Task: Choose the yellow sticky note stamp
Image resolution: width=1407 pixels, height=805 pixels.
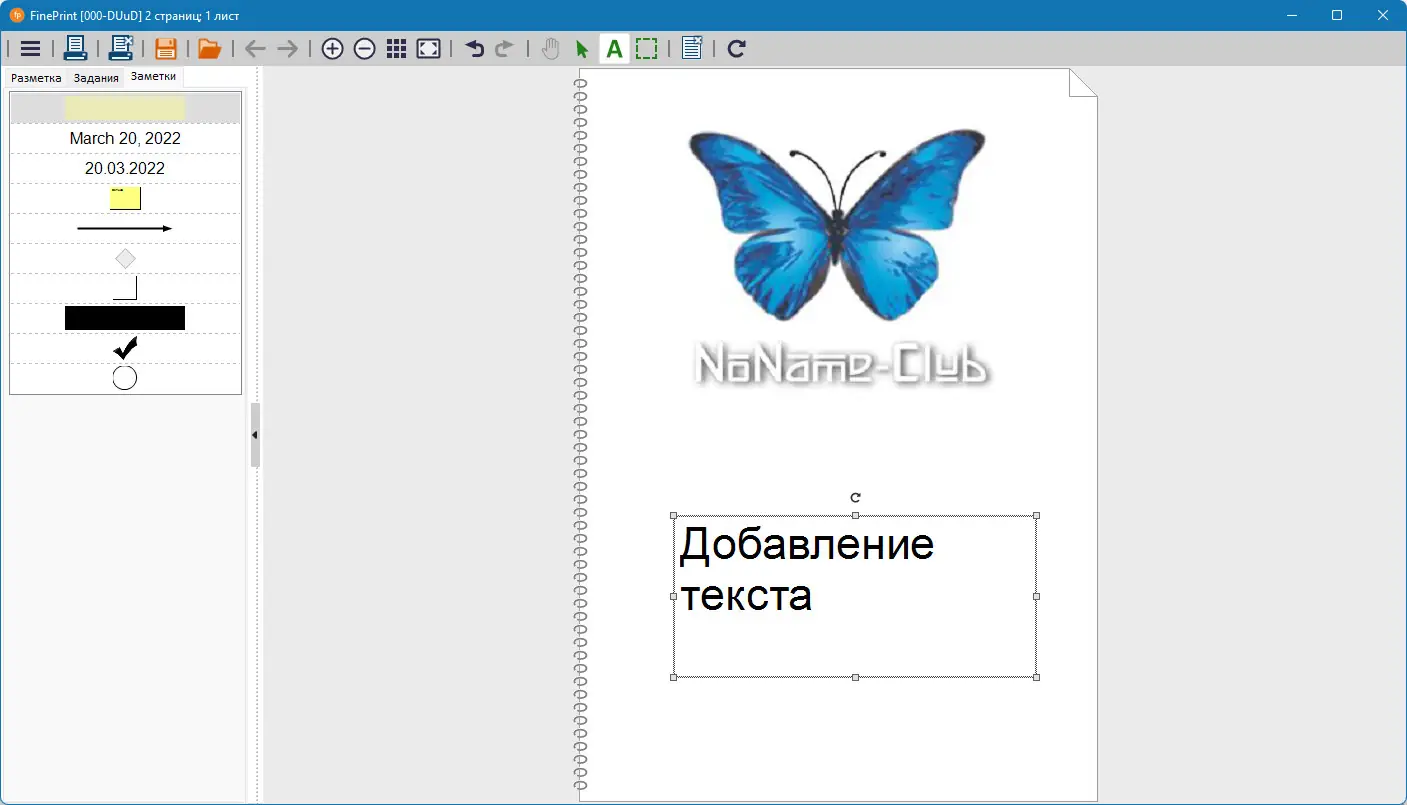Action: (125, 198)
